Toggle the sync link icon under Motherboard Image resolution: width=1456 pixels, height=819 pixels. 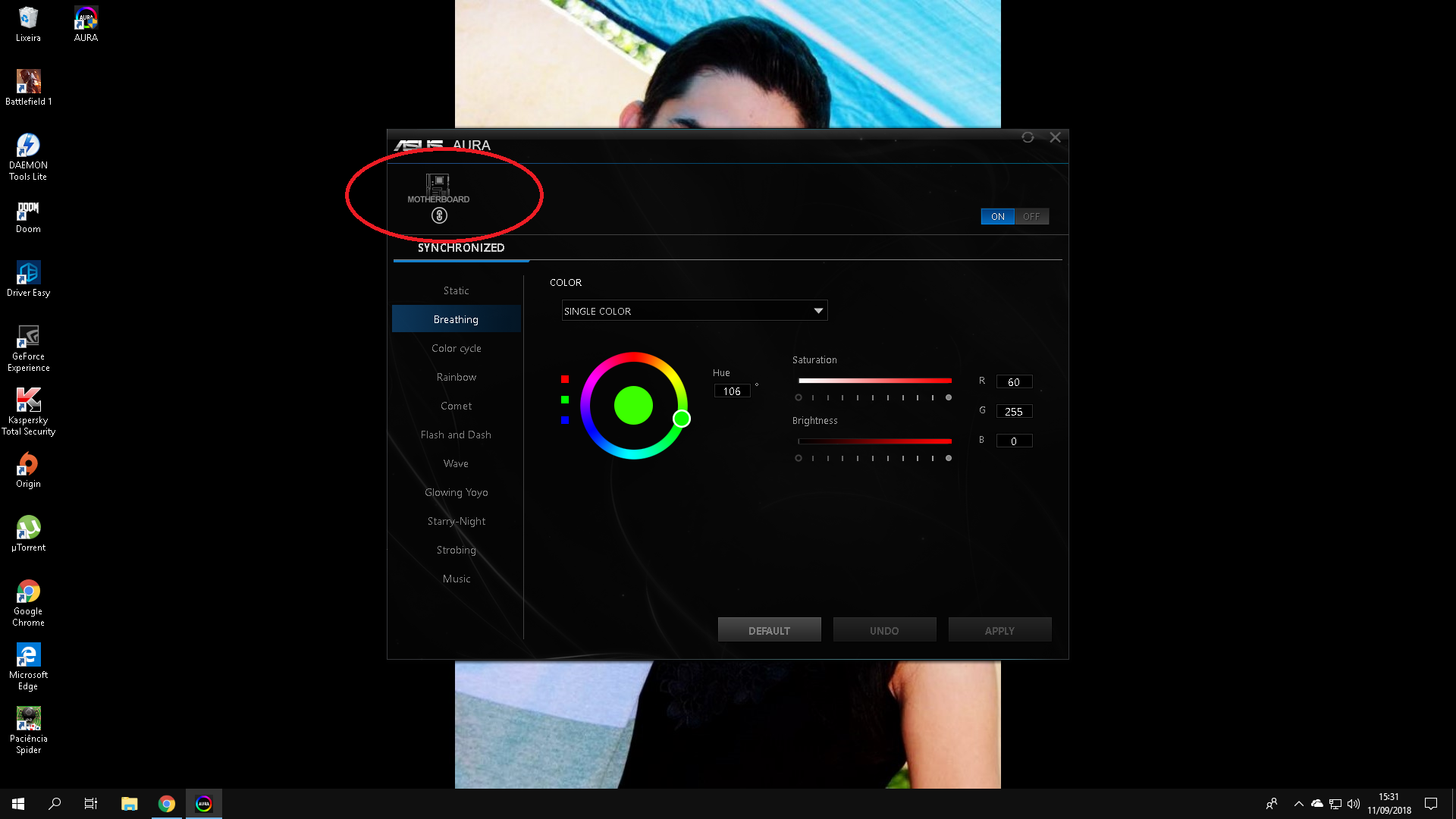[439, 216]
